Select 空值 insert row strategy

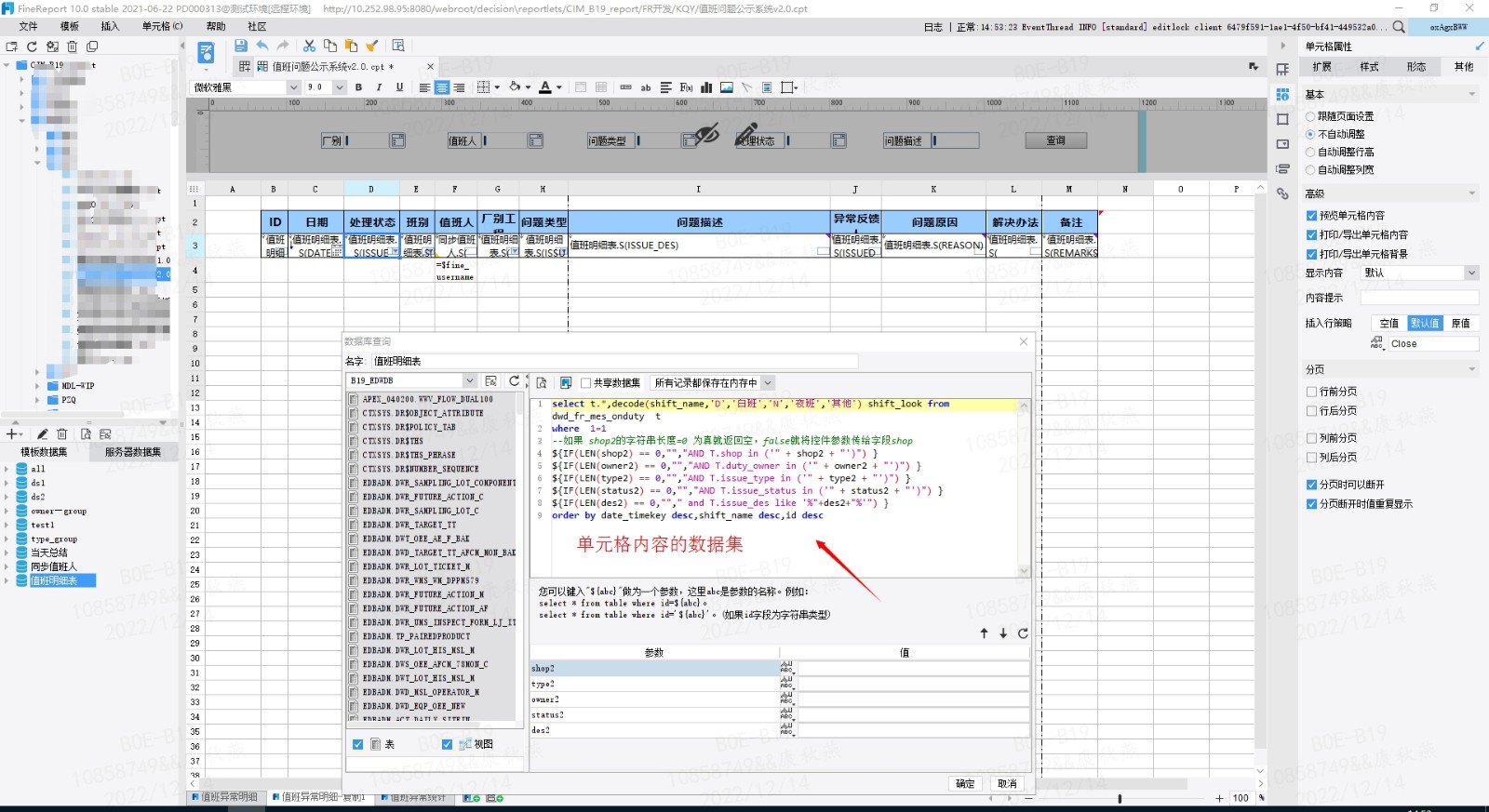[1389, 323]
